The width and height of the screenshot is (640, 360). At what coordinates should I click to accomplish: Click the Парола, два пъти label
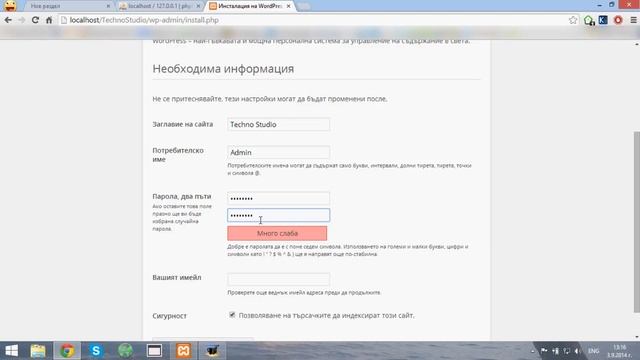[182, 196]
